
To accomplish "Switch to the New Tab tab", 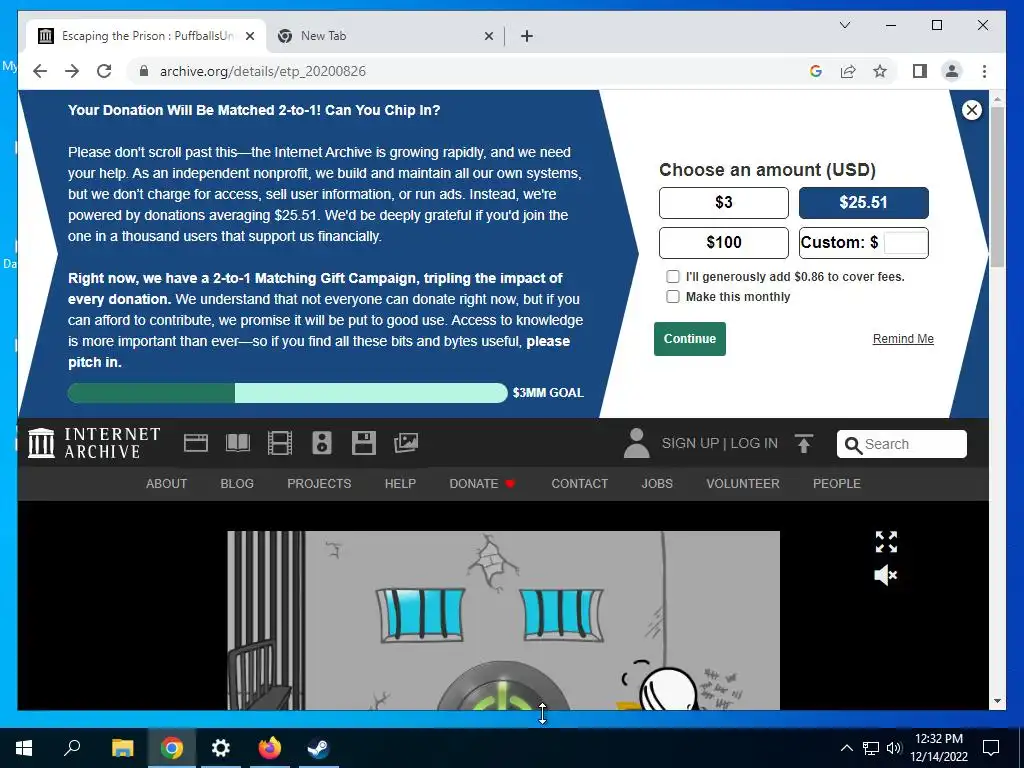I will click(385, 36).
